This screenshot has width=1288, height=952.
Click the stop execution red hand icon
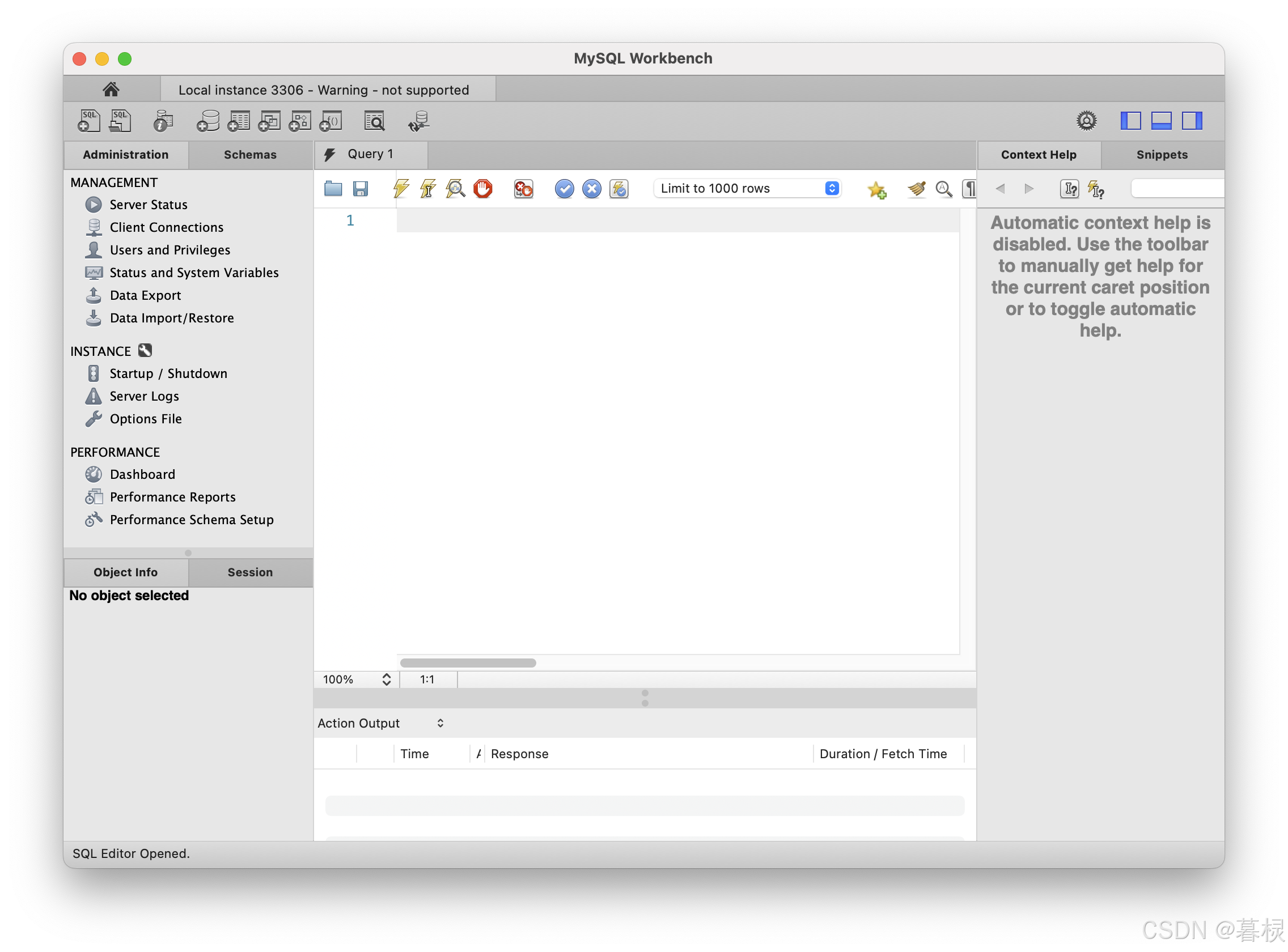pyautogui.click(x=482, y=189)
